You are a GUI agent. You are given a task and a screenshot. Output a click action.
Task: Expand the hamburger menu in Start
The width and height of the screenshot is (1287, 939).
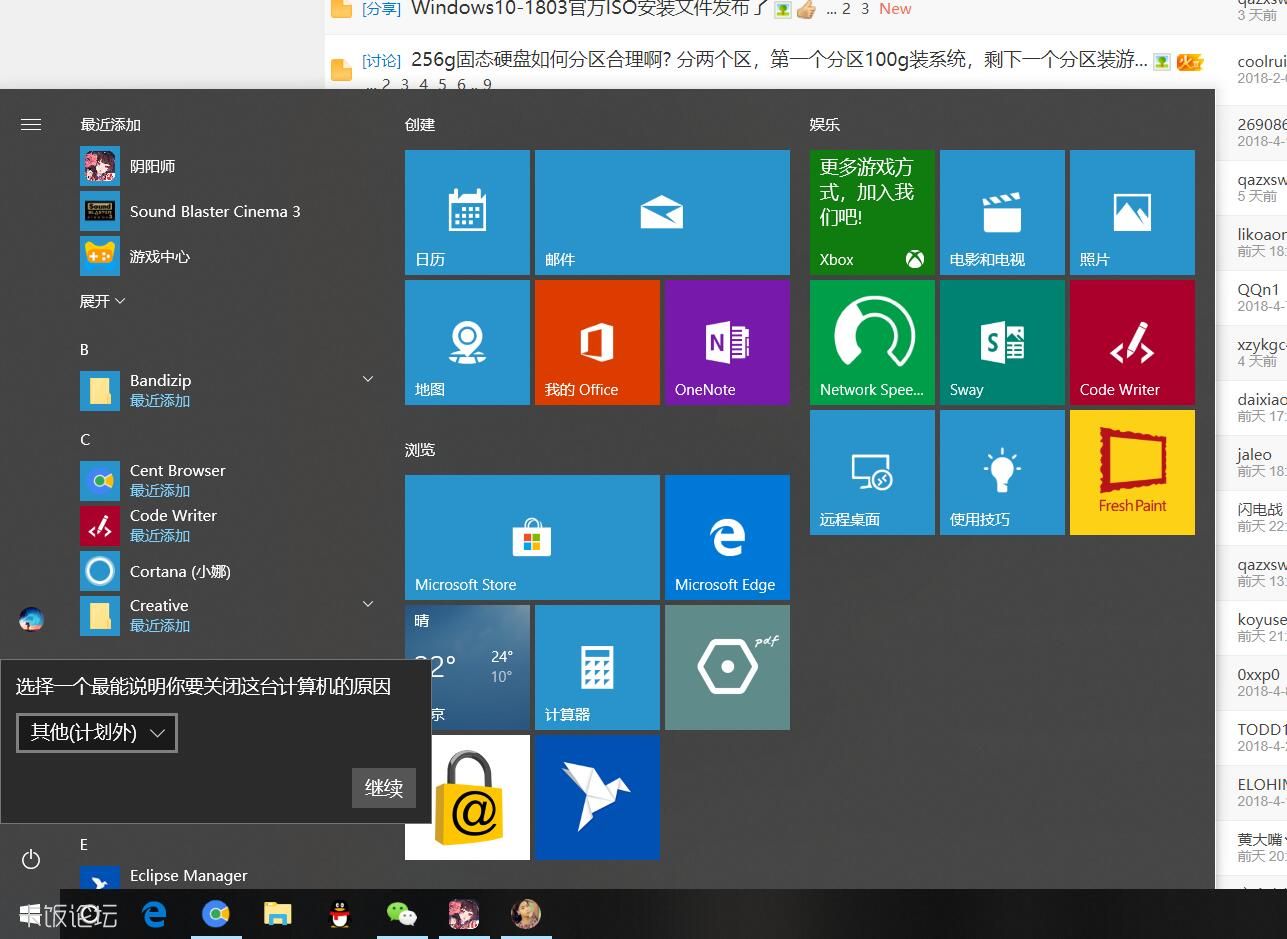click(31, 124)
